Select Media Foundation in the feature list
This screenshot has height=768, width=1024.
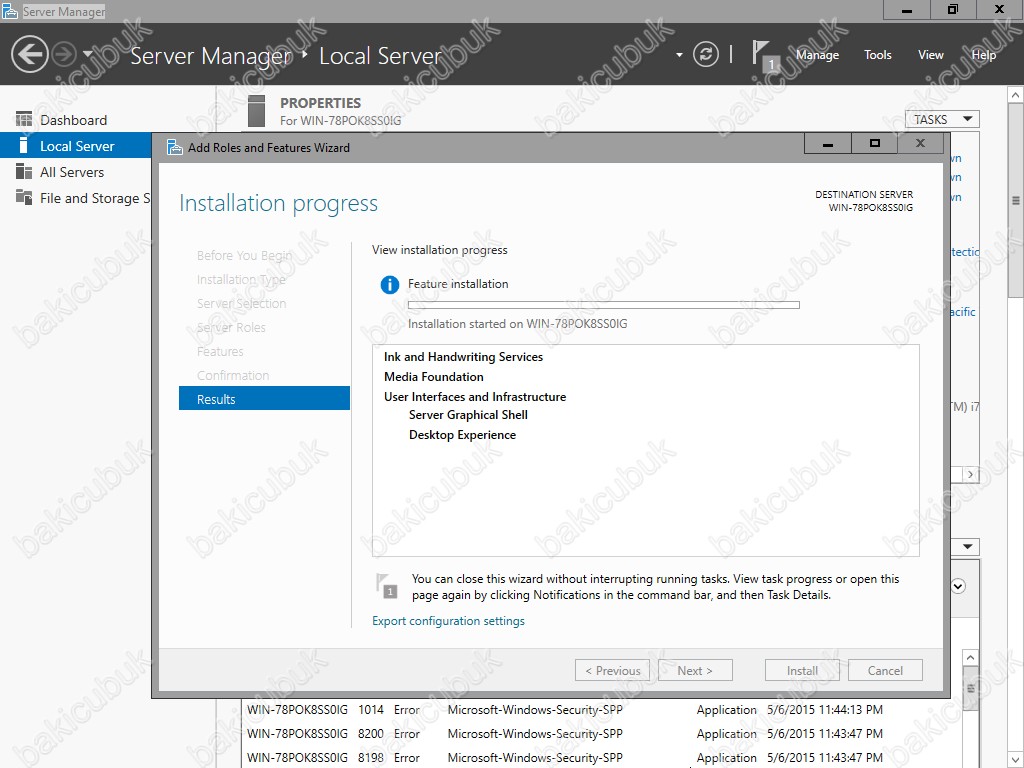pos(434,377)
